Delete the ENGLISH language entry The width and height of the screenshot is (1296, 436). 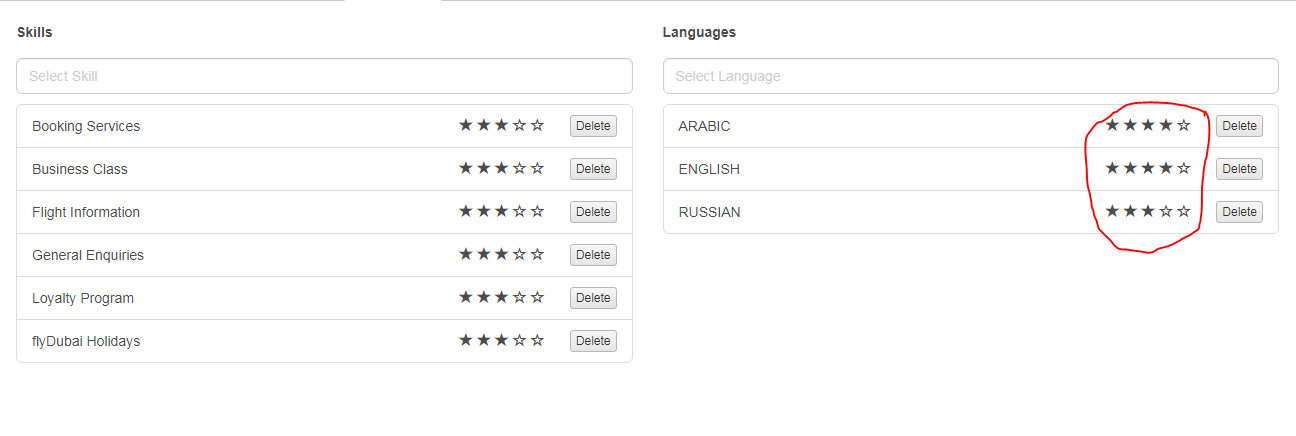tap(1239, 169)
